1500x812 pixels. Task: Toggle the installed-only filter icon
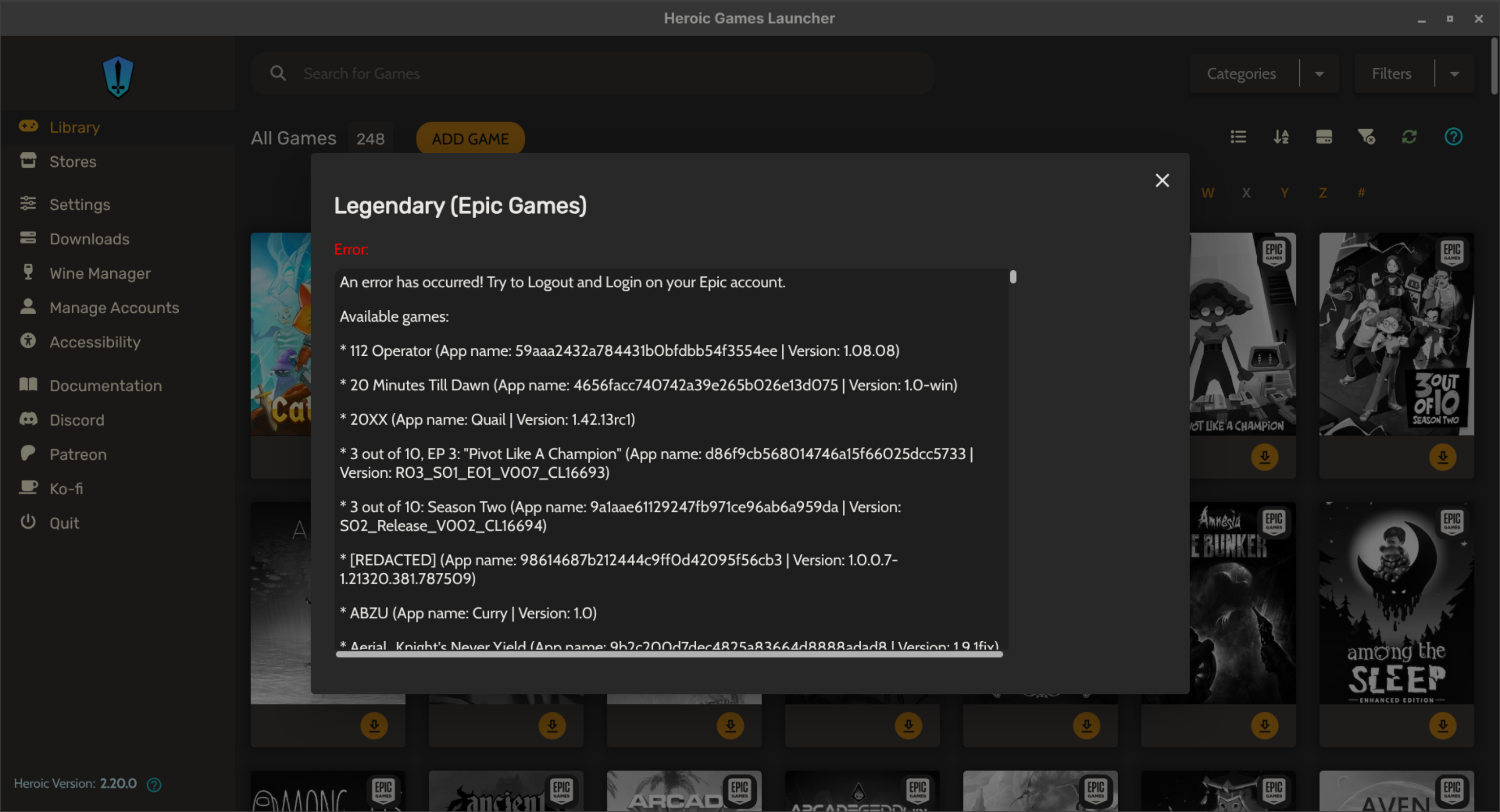(x=1324, y=137)
